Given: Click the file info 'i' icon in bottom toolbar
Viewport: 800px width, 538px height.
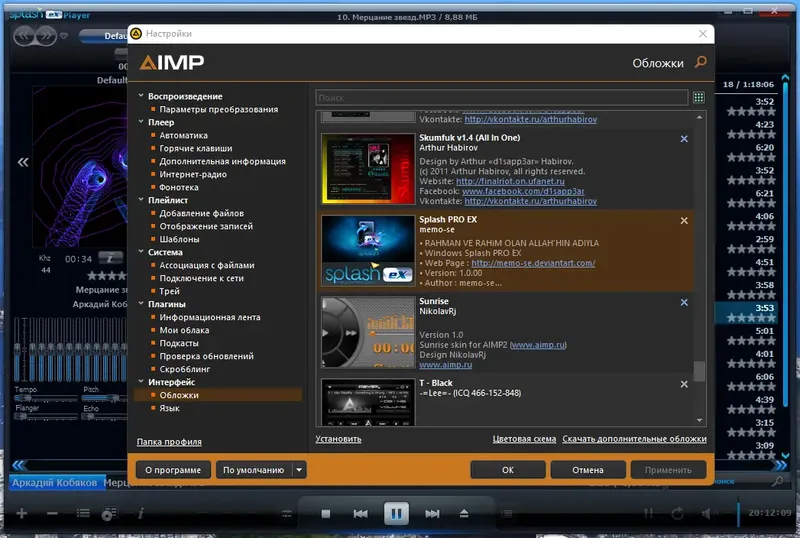Looking at the screenshot, I should 141,513.
